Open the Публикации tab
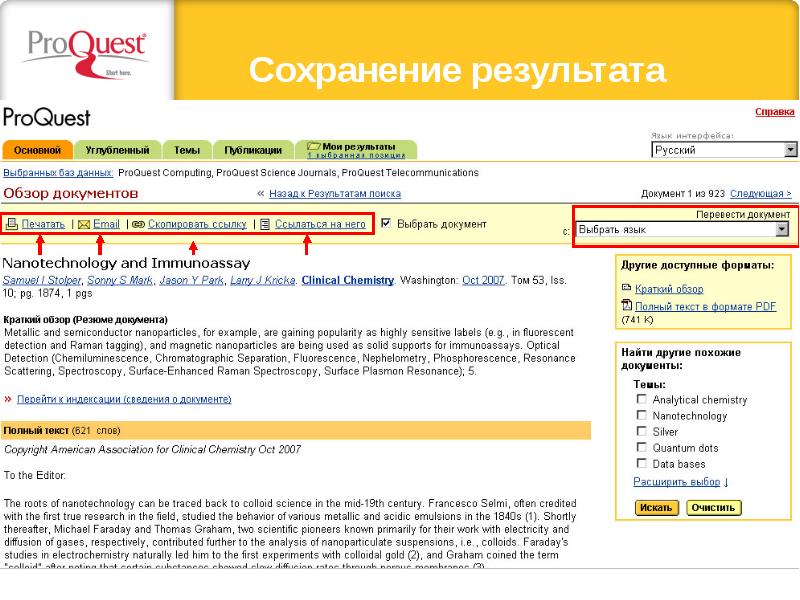The image size is (800, 600). (x=252, y=151)
